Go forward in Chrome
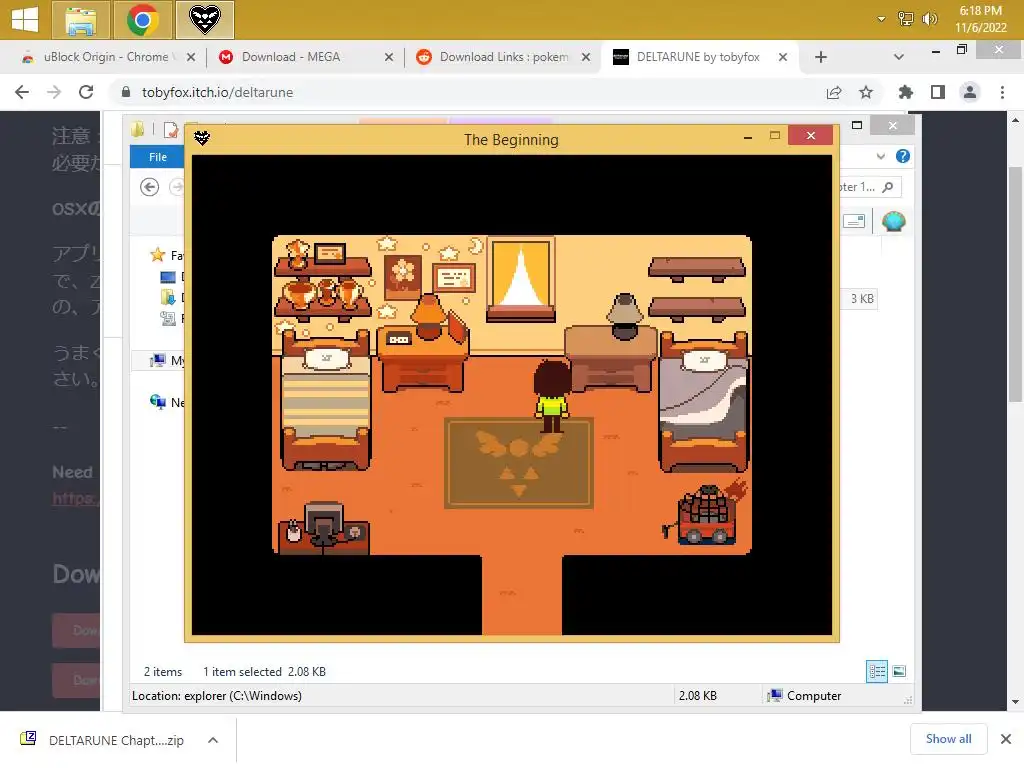Viewport: 1024px width, 768px height. (54, 92)
